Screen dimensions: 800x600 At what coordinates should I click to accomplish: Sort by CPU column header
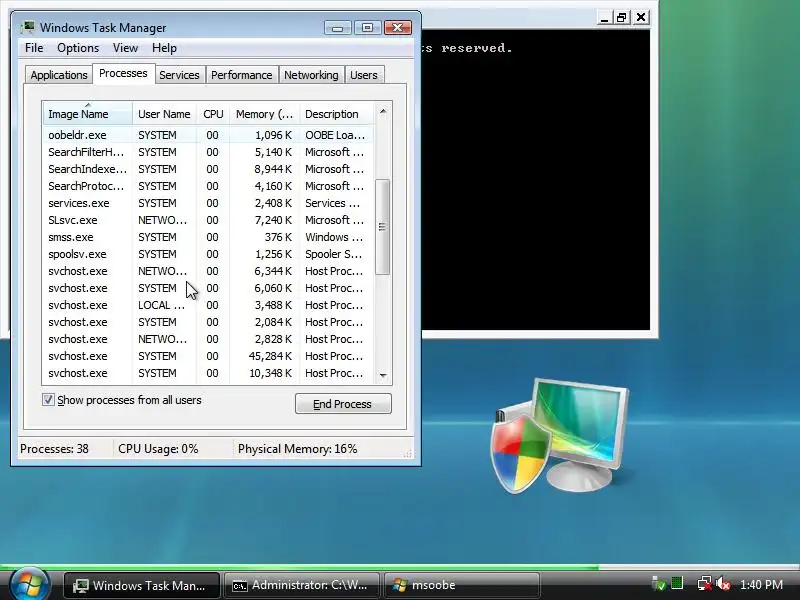(x=213, y=114)
